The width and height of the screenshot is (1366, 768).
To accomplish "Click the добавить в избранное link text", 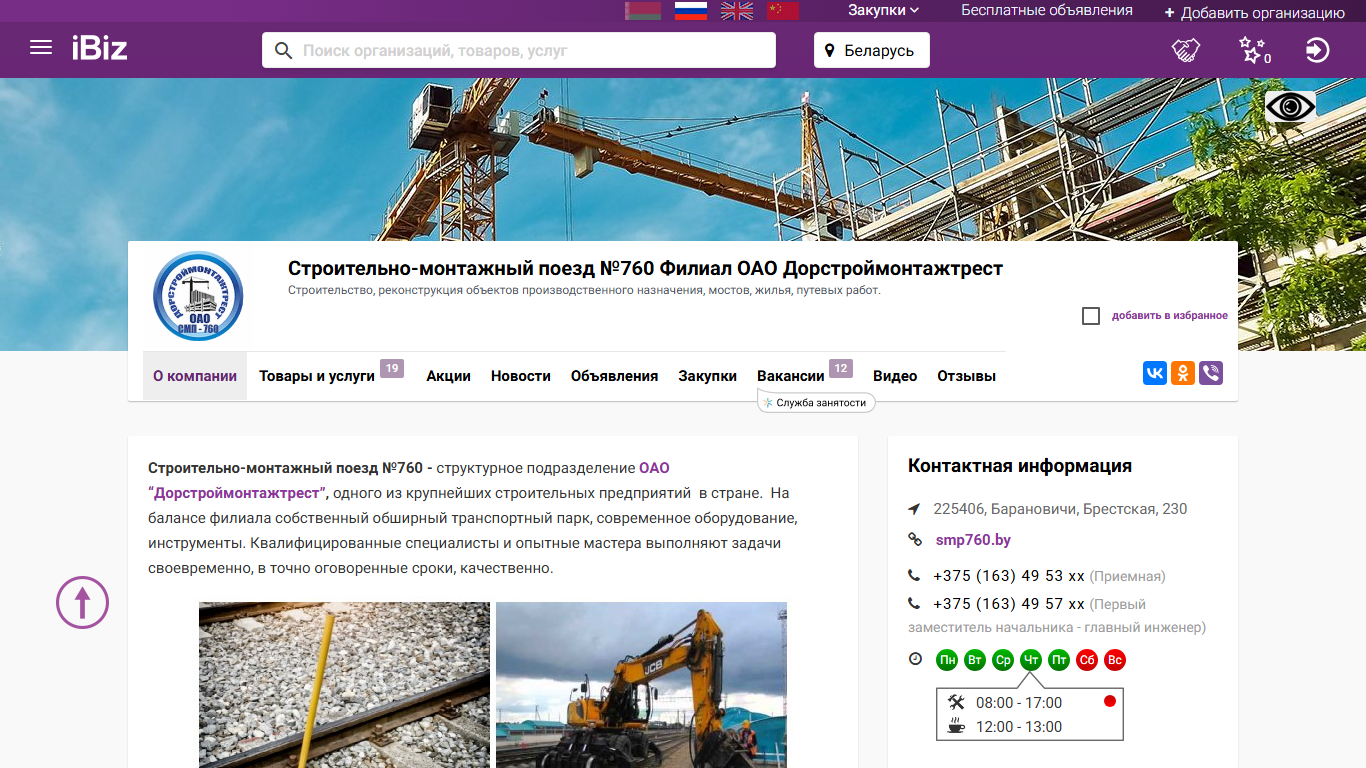I will point(1170,316).
